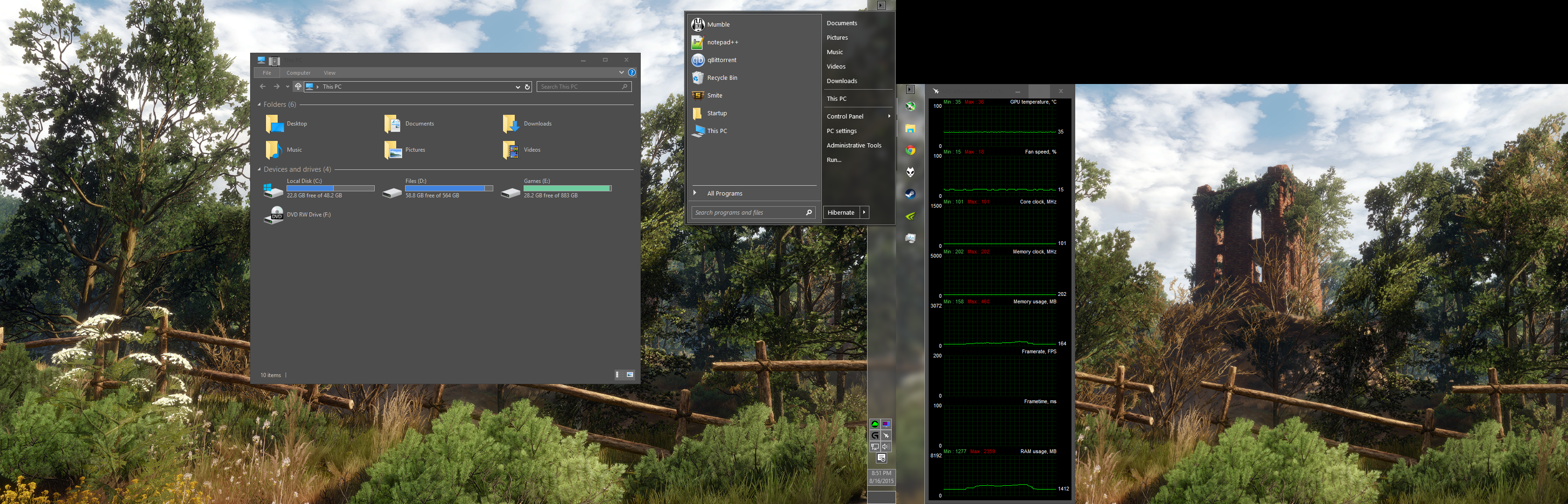Open the recent locations dropdown arrow
Viewport: 1568px width, 504px height.
tap(287, 86)
